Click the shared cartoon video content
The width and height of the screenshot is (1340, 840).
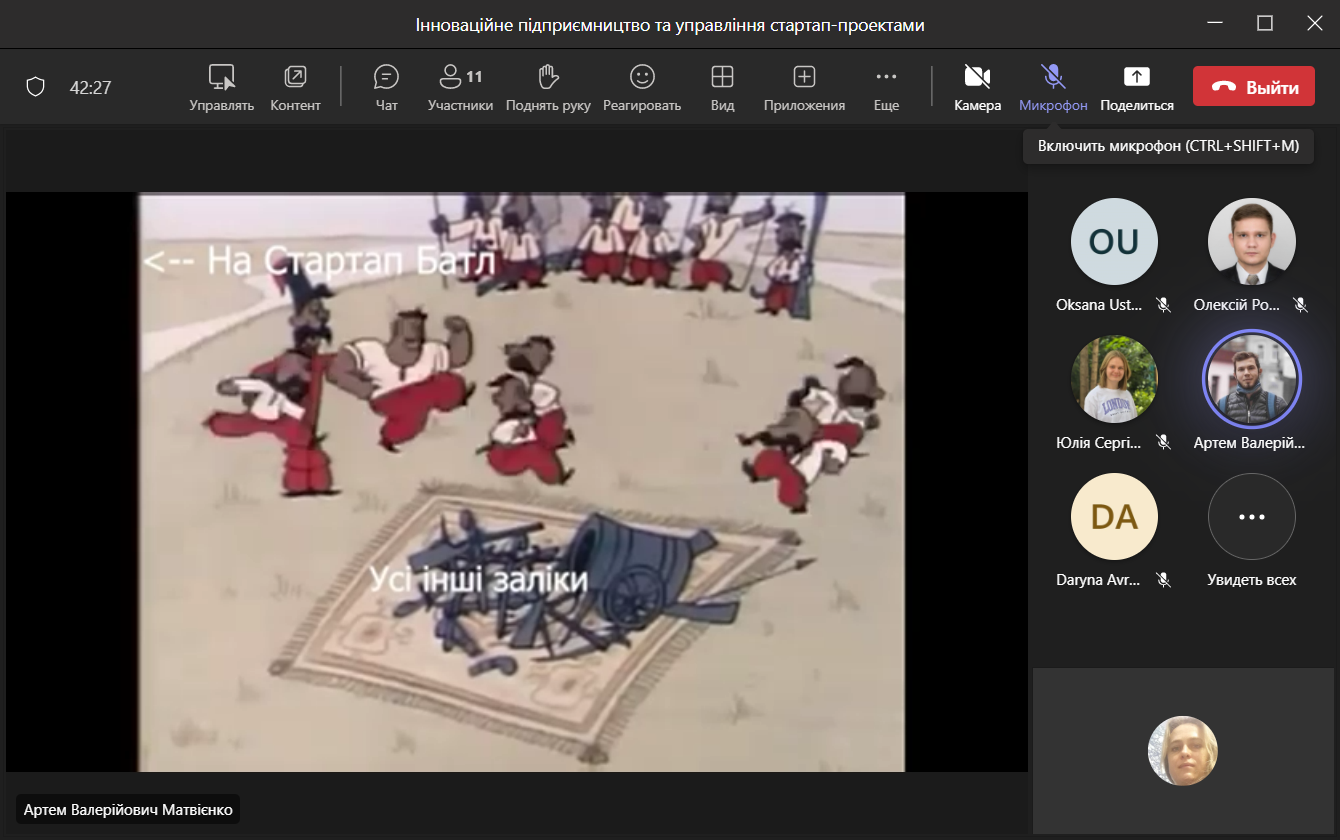520,481
